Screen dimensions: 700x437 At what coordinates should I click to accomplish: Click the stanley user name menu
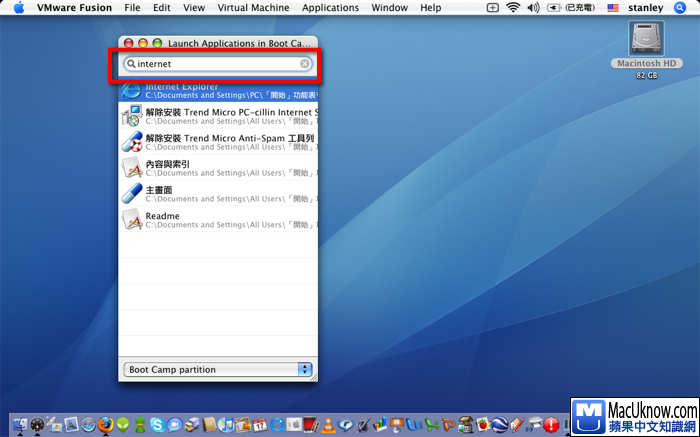tap(651, 8)
